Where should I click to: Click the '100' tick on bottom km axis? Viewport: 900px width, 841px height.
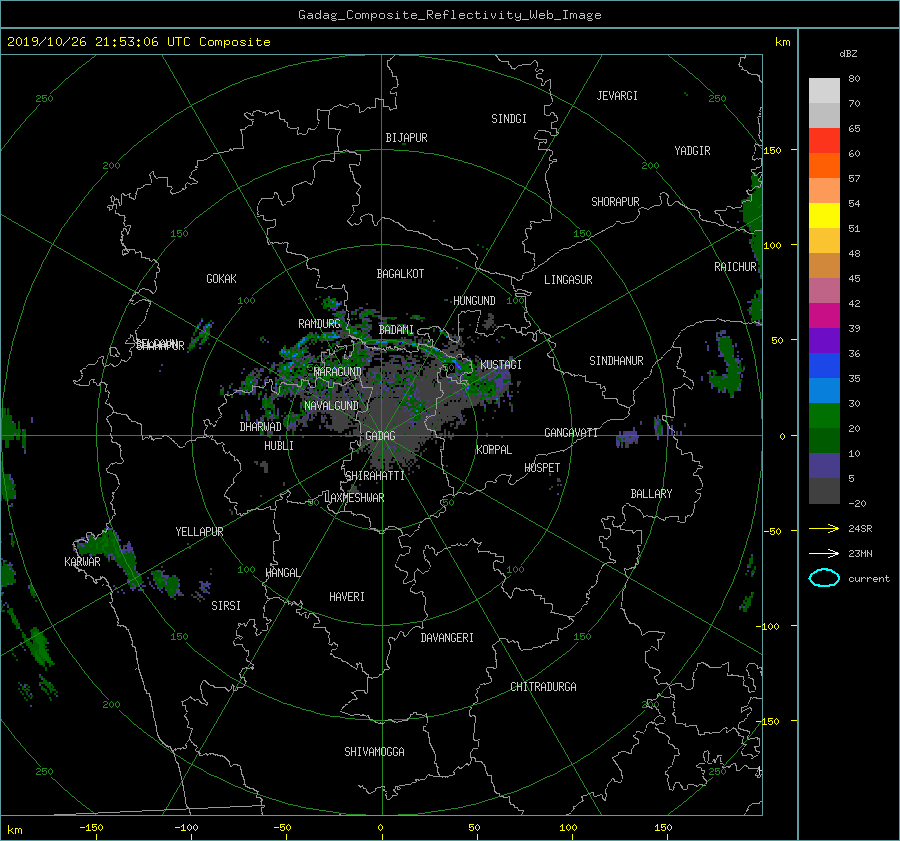click(x=568, y=828)
